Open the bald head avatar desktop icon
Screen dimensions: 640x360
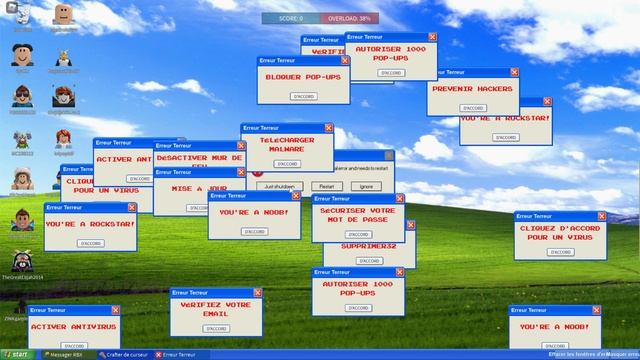[x=63, y=15]
